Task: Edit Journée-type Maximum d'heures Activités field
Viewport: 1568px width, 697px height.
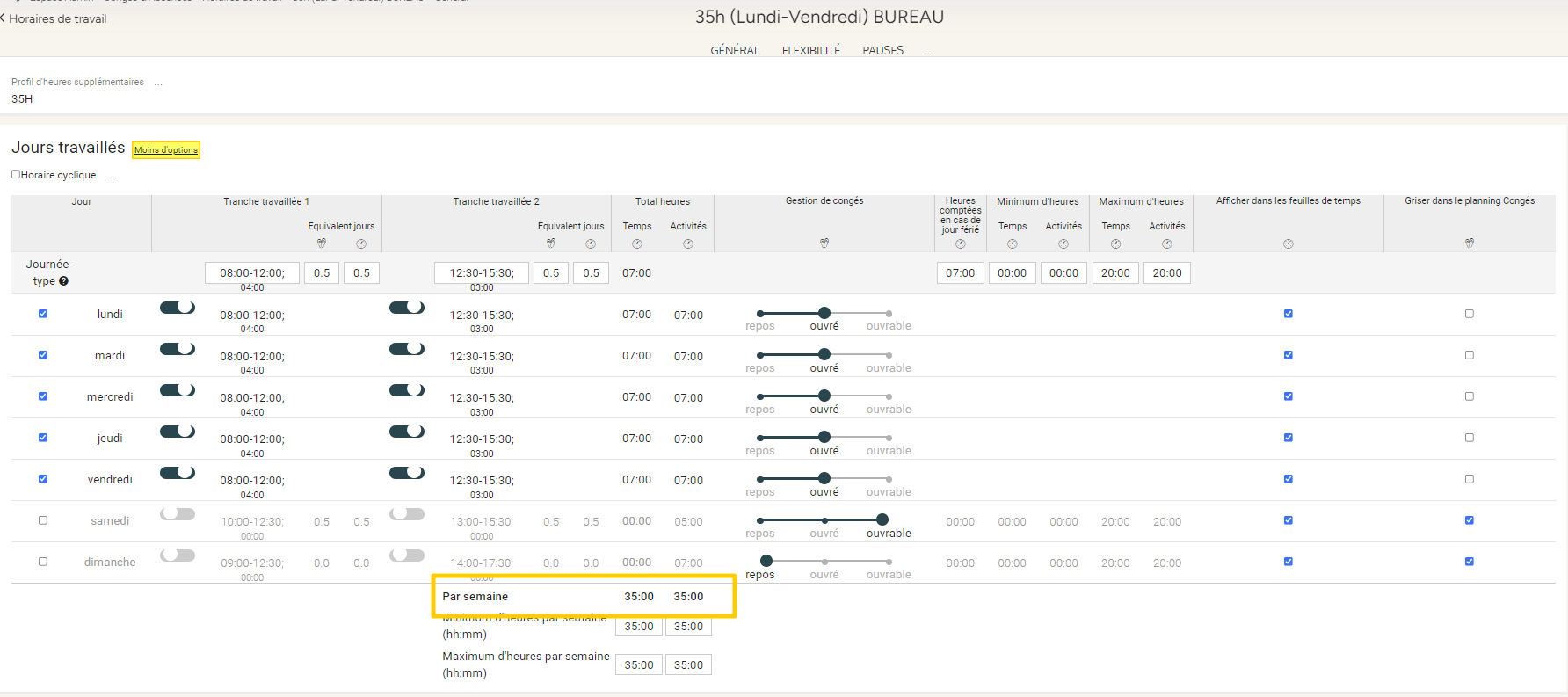Action: (1167, 273)
